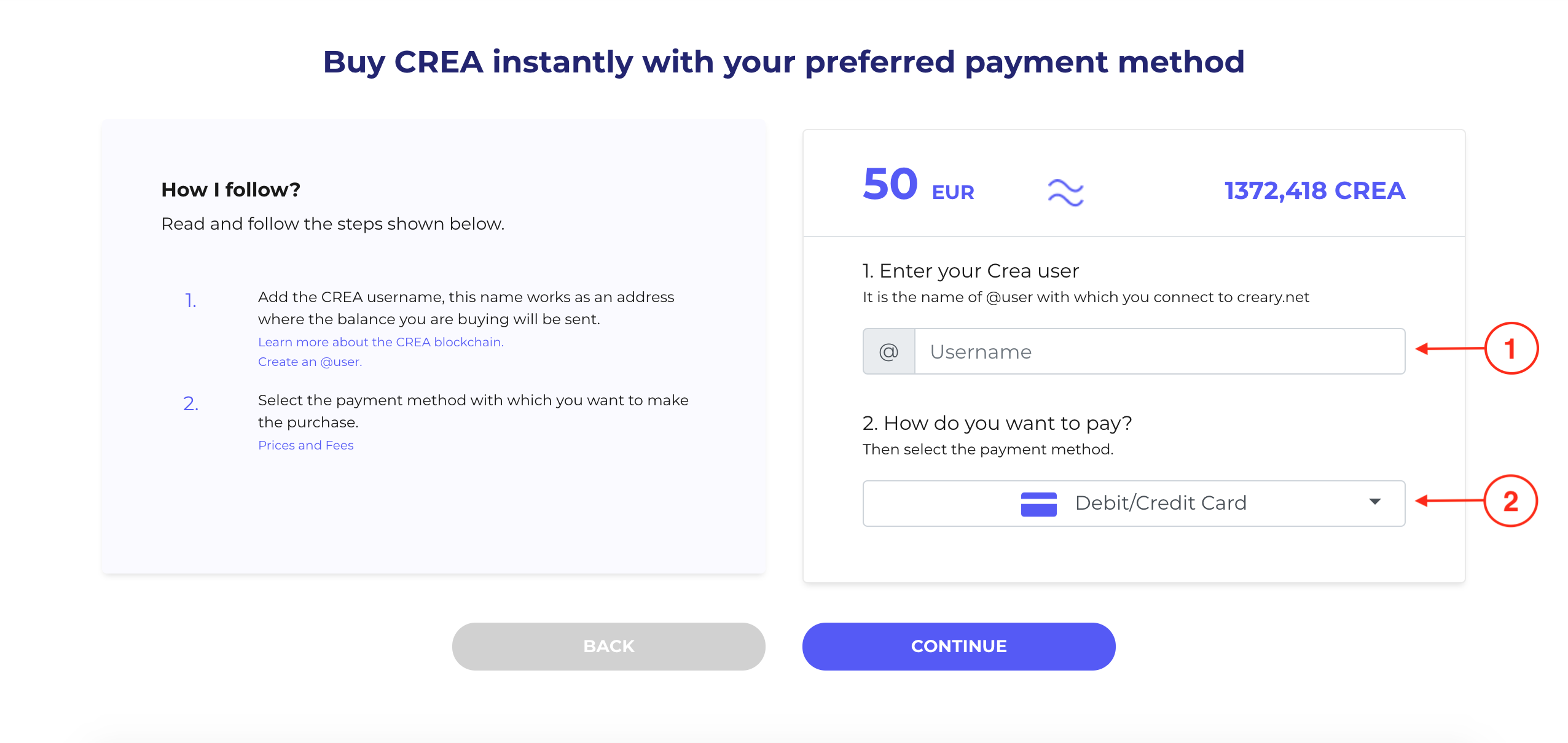Click the approximately-equal wave icon
Screen dimensions: 1568x743
point(1065,192)
